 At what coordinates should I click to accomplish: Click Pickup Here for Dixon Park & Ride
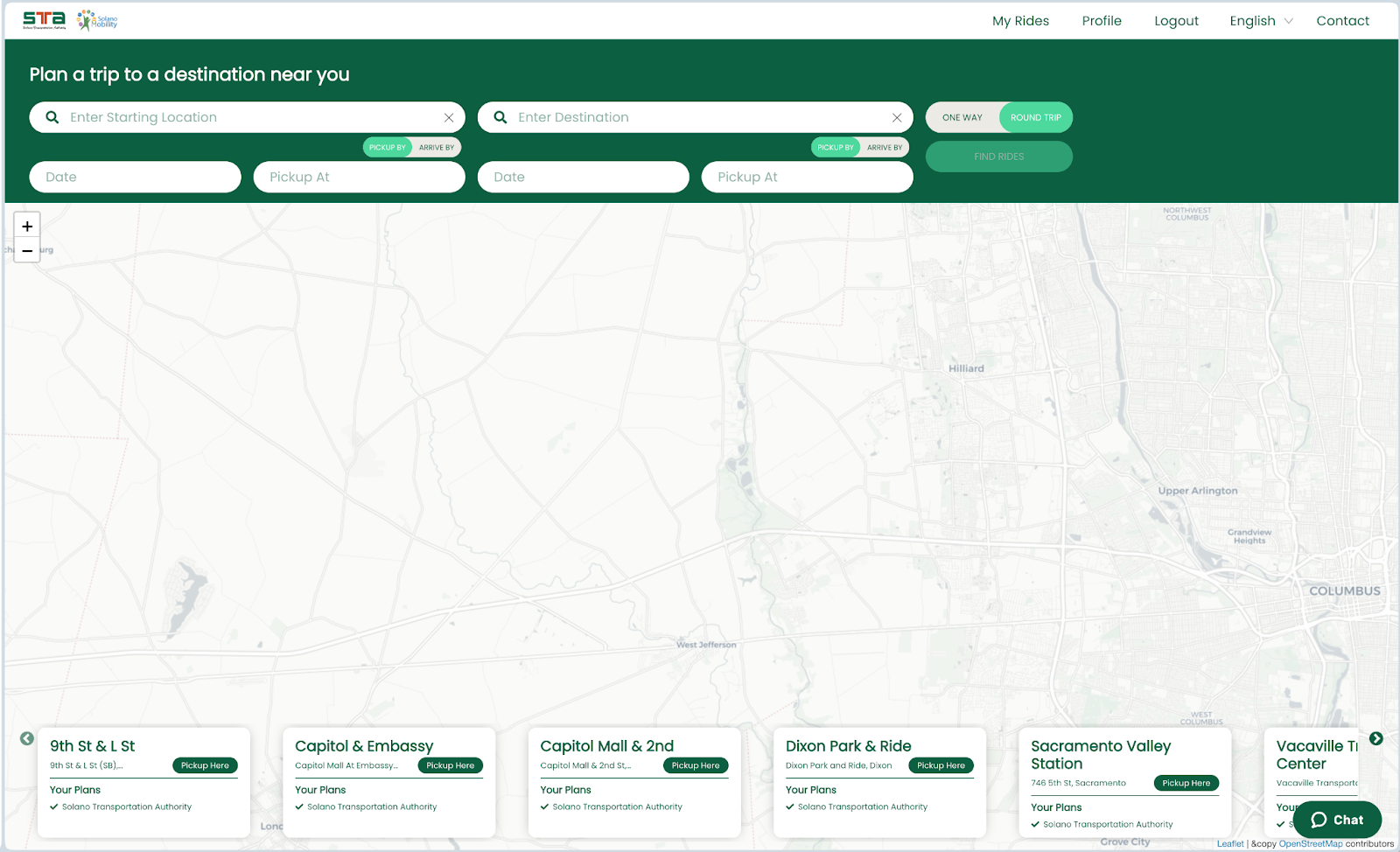tap(941, 765)
